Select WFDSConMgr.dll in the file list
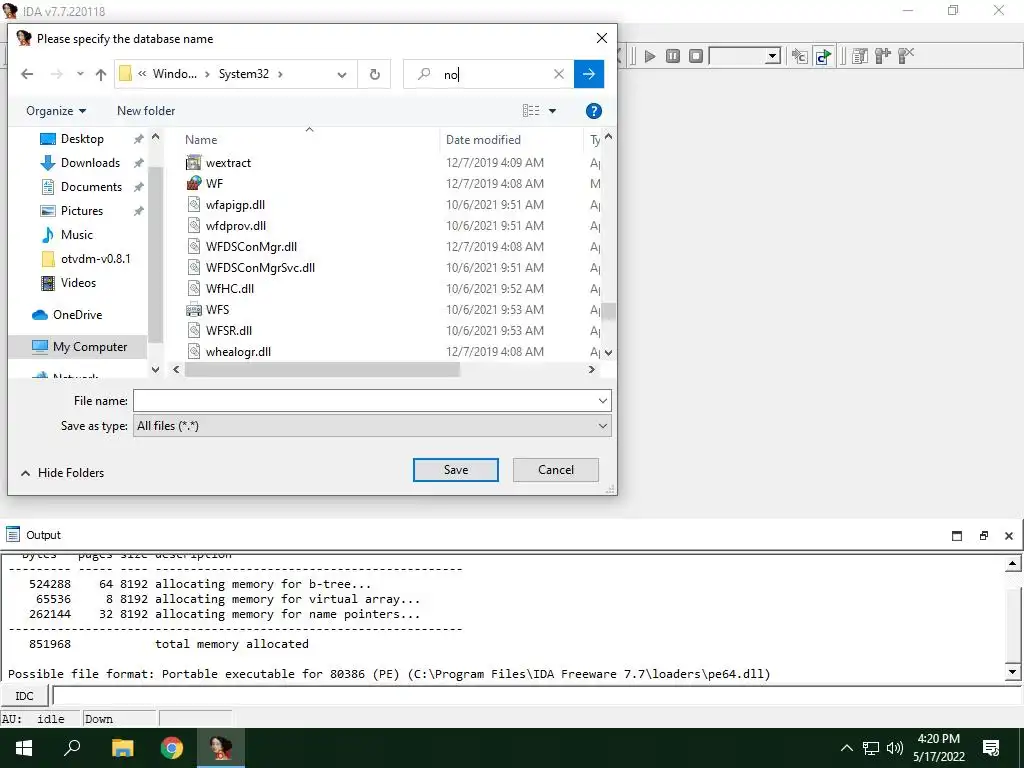Image resolution: width=1024 pixels, height=768 pixels. 251,246
